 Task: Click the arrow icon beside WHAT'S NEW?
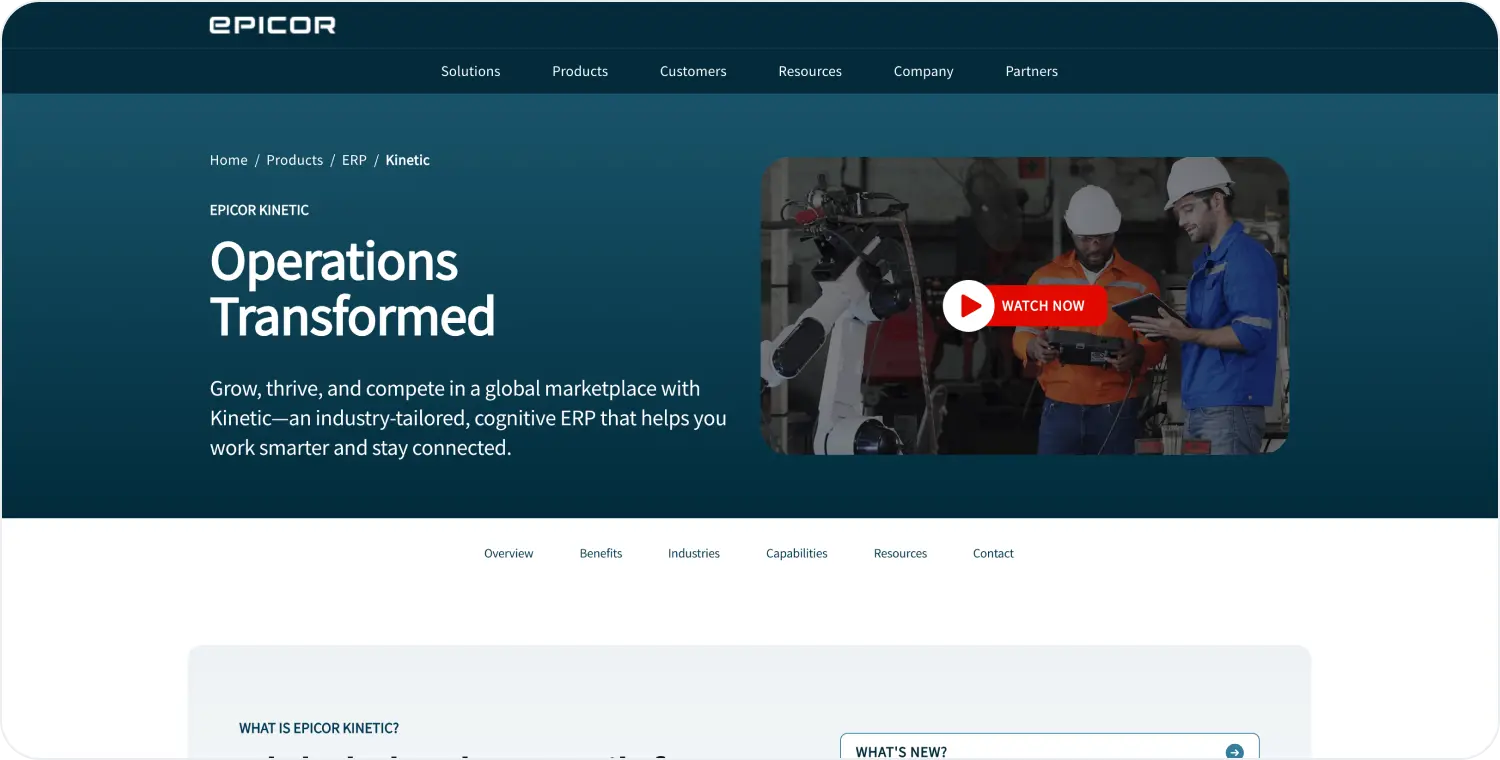click(1235, 752)
